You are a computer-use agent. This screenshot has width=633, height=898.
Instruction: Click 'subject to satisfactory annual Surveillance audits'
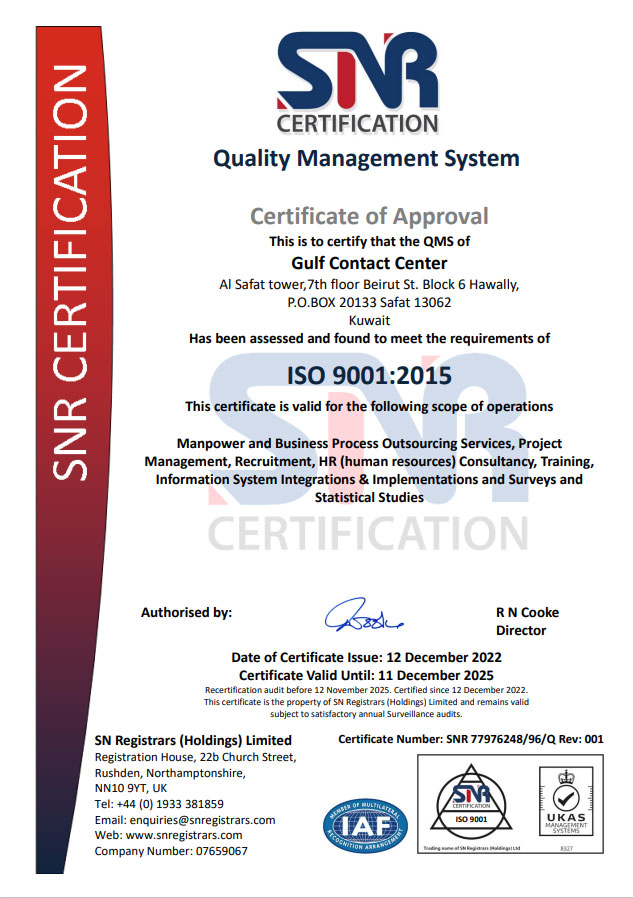(x=366, y=714)
